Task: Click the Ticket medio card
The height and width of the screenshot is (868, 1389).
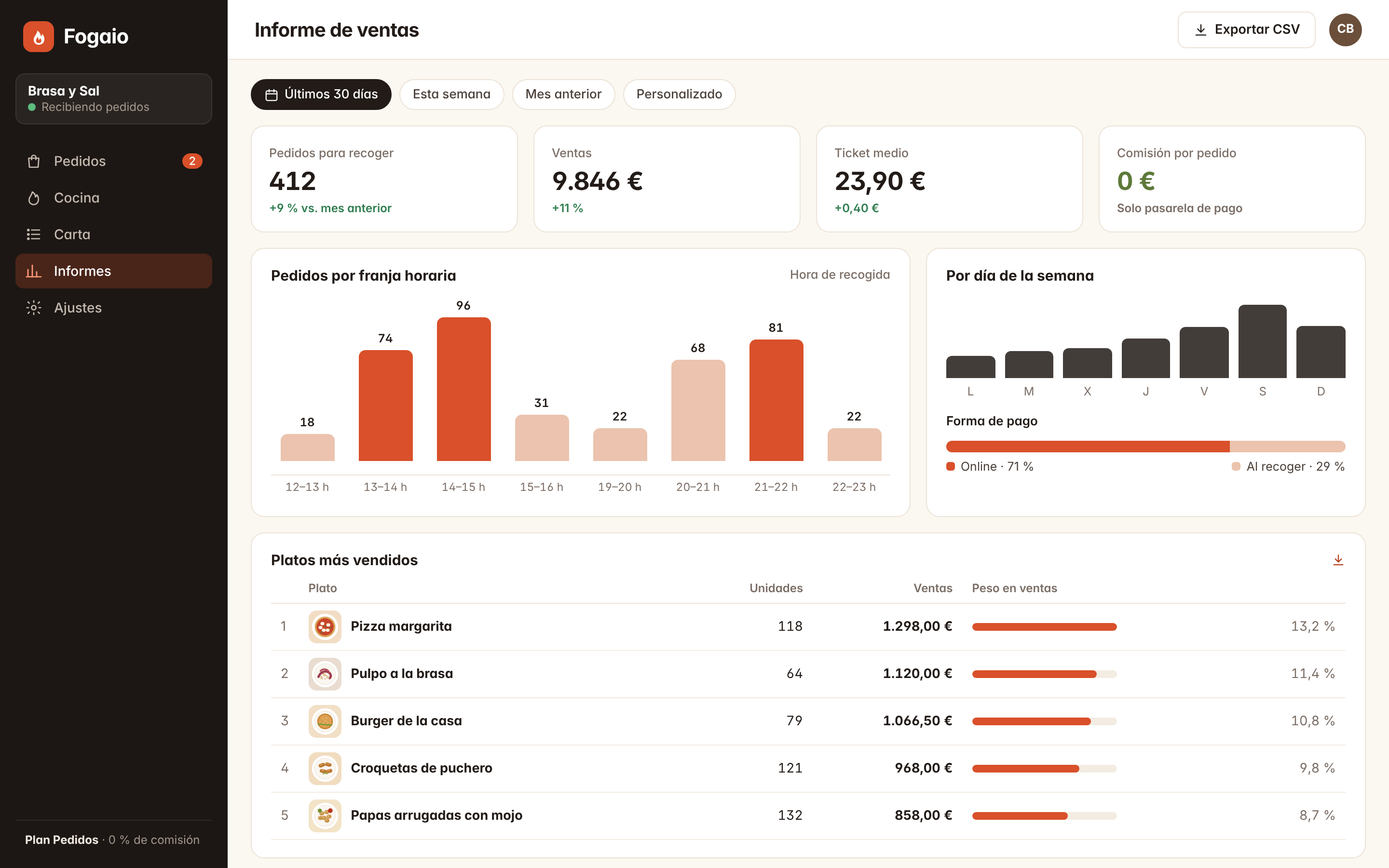Action: tap(949, 179)
